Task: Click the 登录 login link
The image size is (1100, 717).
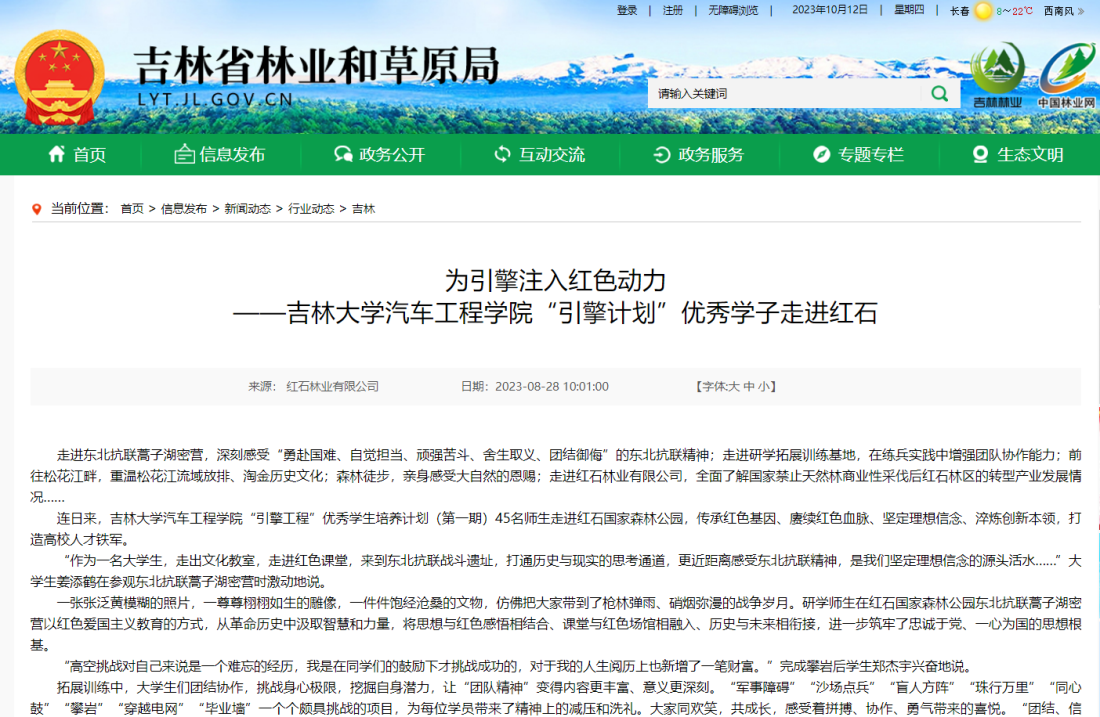Action: (x=627, y=11)
